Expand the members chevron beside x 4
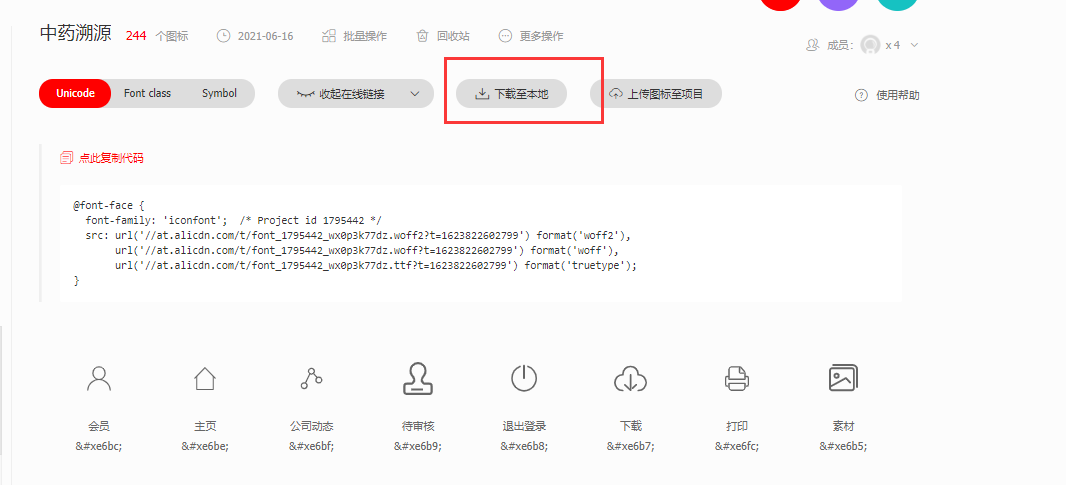The image size is (1066, 485). click(914, 45)
